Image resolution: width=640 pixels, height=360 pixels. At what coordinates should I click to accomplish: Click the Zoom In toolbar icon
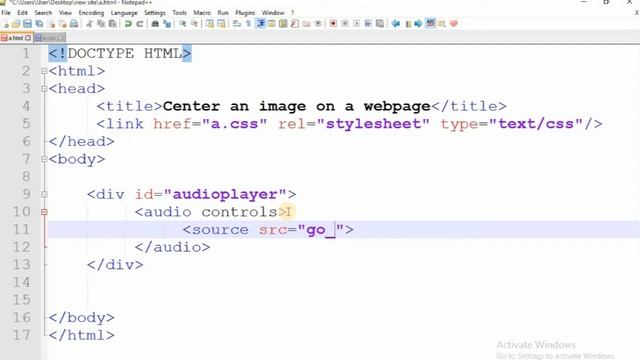[182, 24]
